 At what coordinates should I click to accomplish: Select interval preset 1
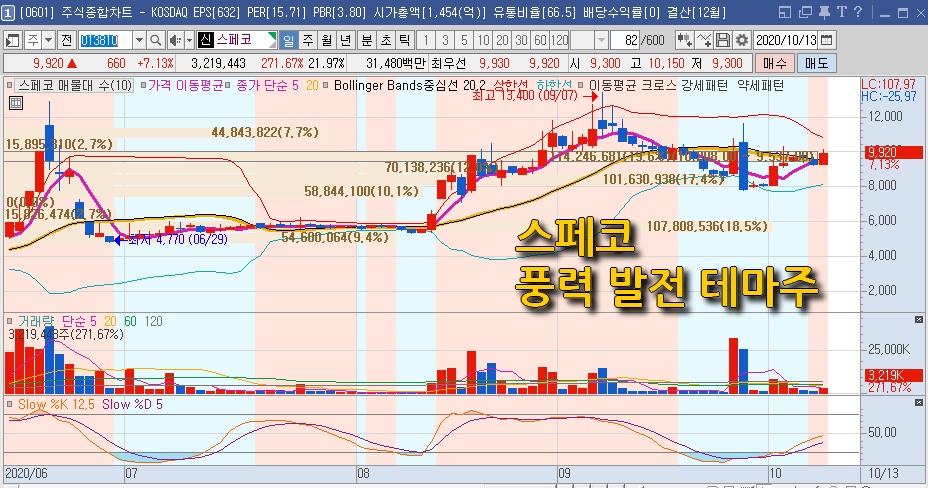[426, 40]
